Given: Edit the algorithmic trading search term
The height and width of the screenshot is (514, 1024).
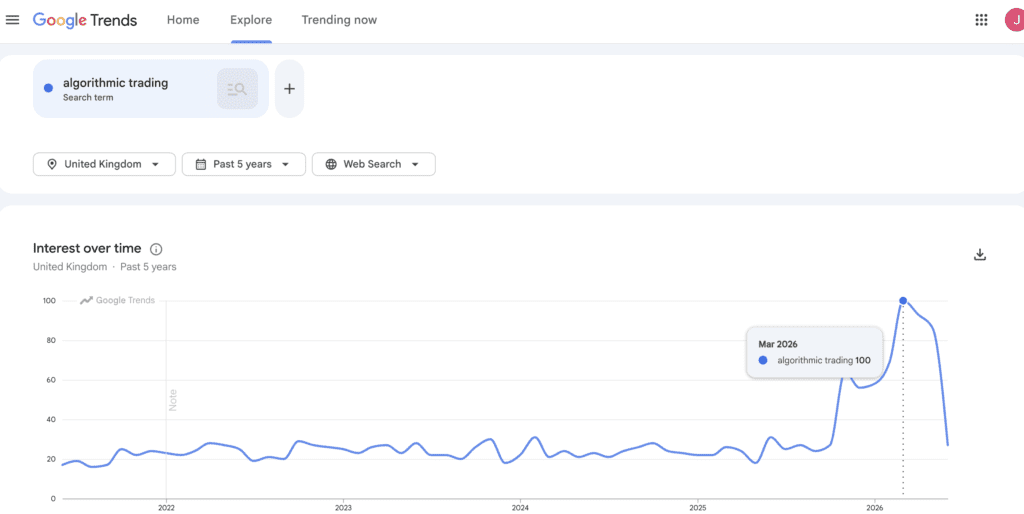Looking at the screenshot, I should [116, 83].
